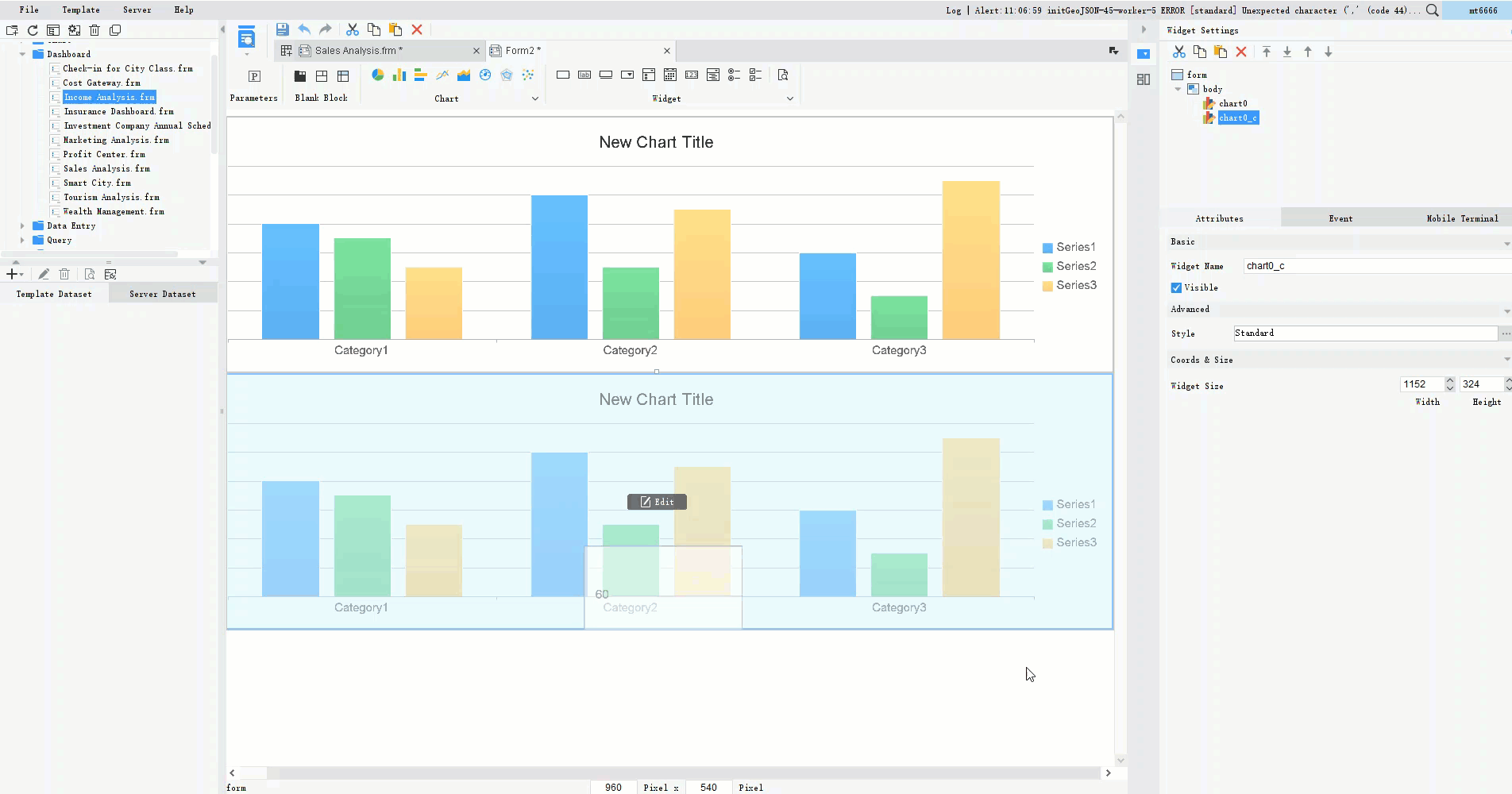
Task: Open the File menu
Action: tap(29, 10)
